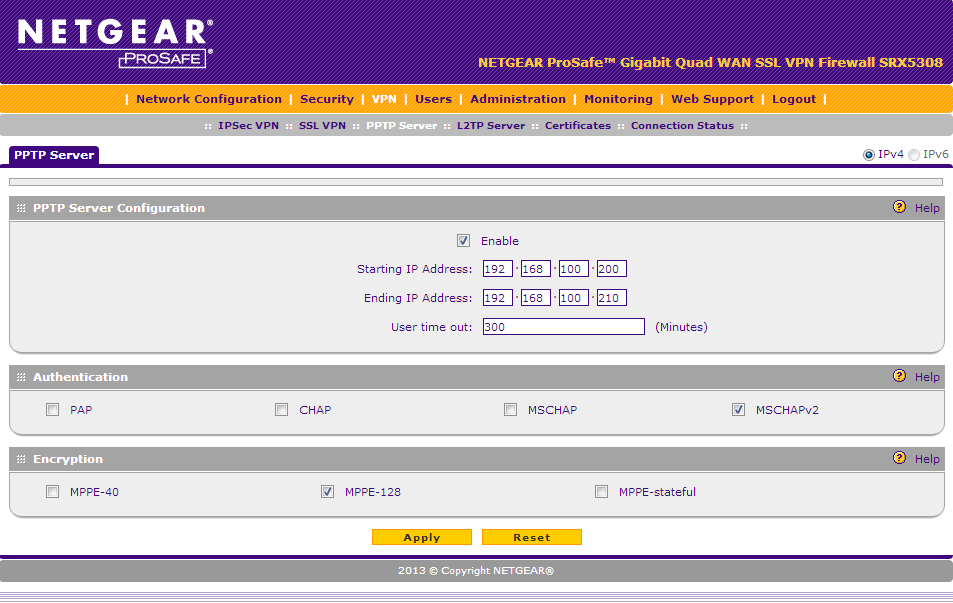
Task: Click Starting IP first octet field
Action: (x=498, y=269)
